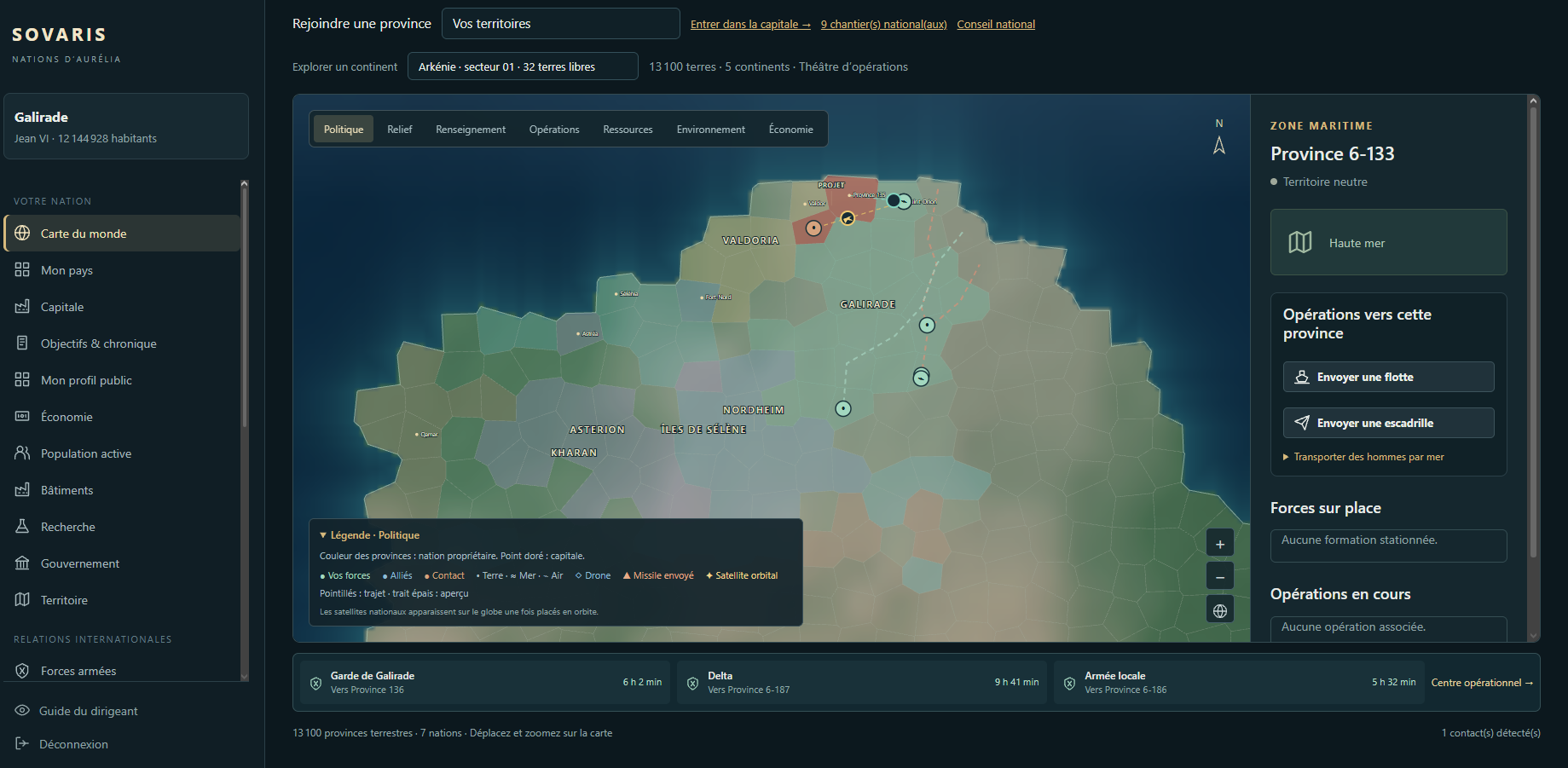The width and height of the screenshot is (1568, 768).
Task: Switch to globe view button
Action: (x=1220, y=610)
